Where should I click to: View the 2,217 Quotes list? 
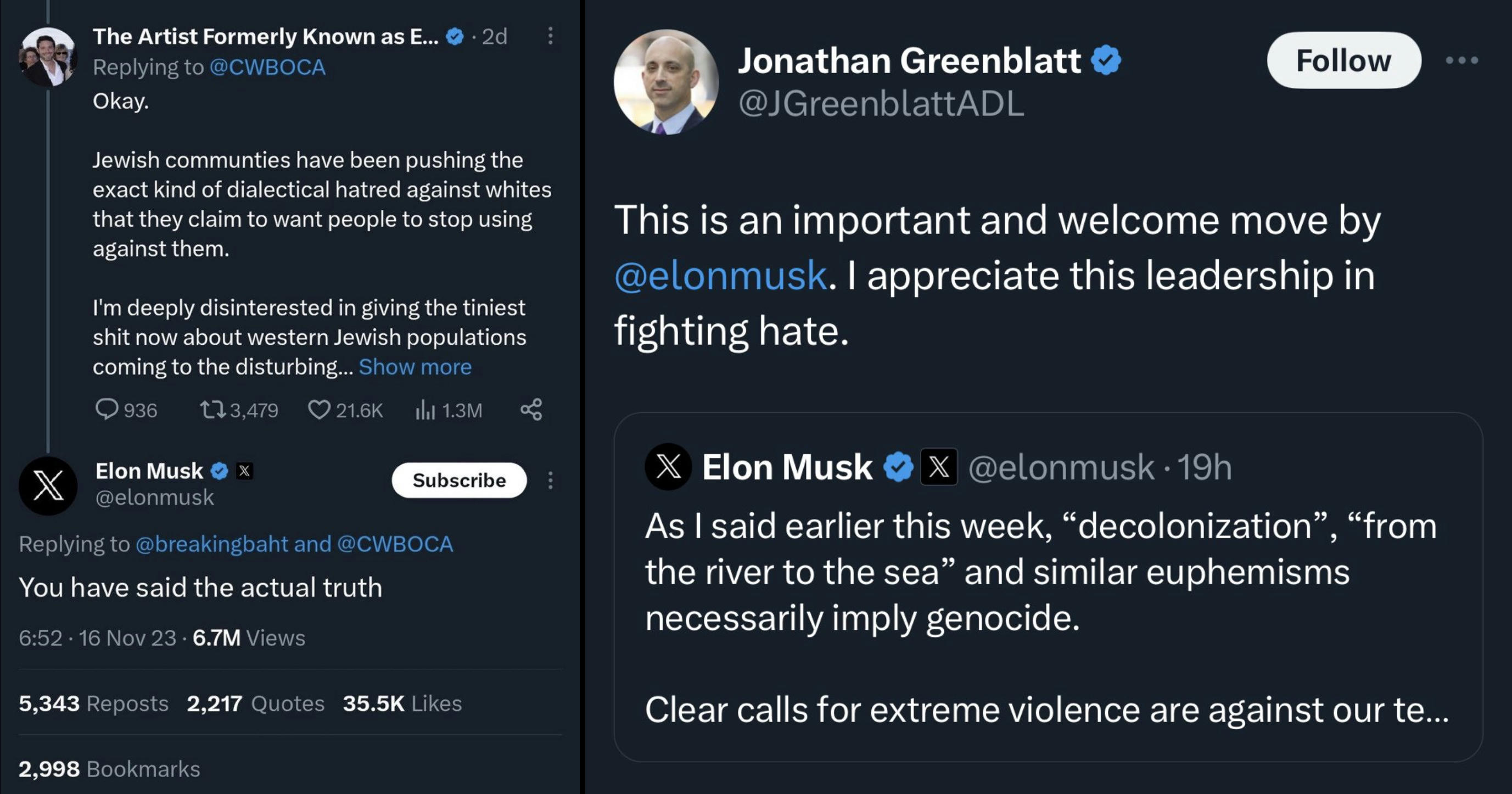pyautogui.click(x=255, y=703)
